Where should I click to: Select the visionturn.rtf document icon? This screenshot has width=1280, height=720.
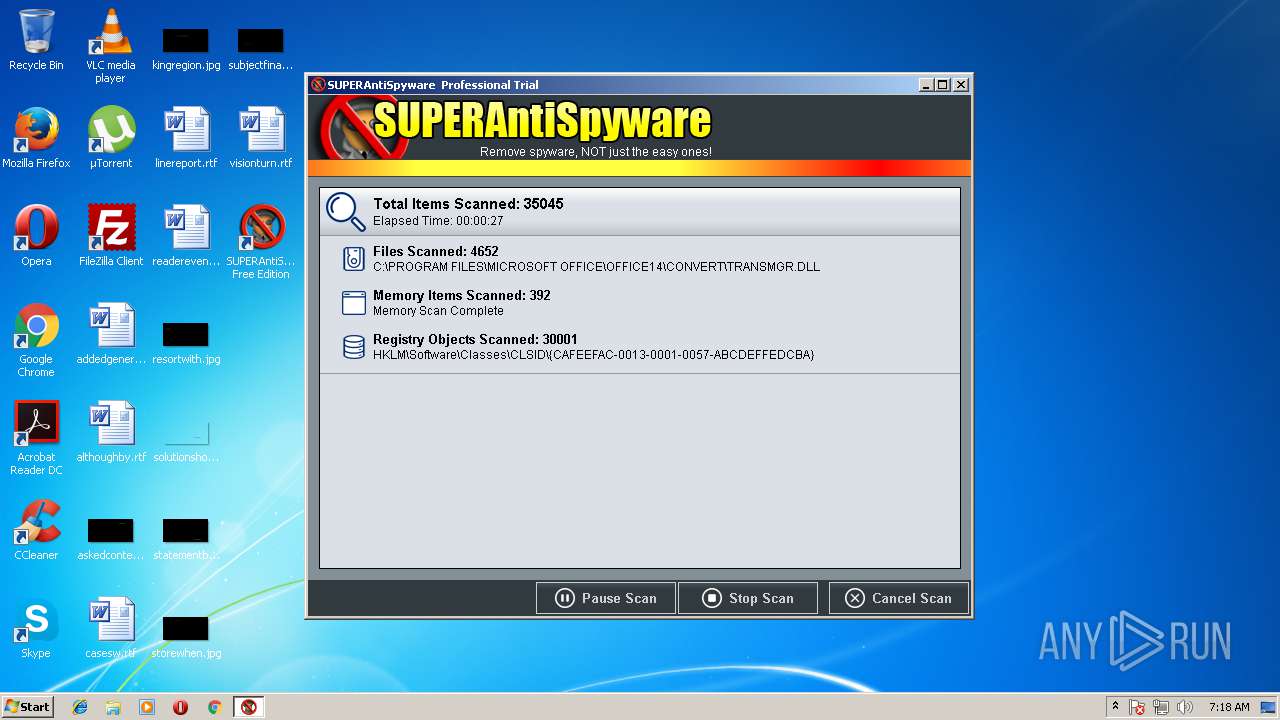click(260, 138)
